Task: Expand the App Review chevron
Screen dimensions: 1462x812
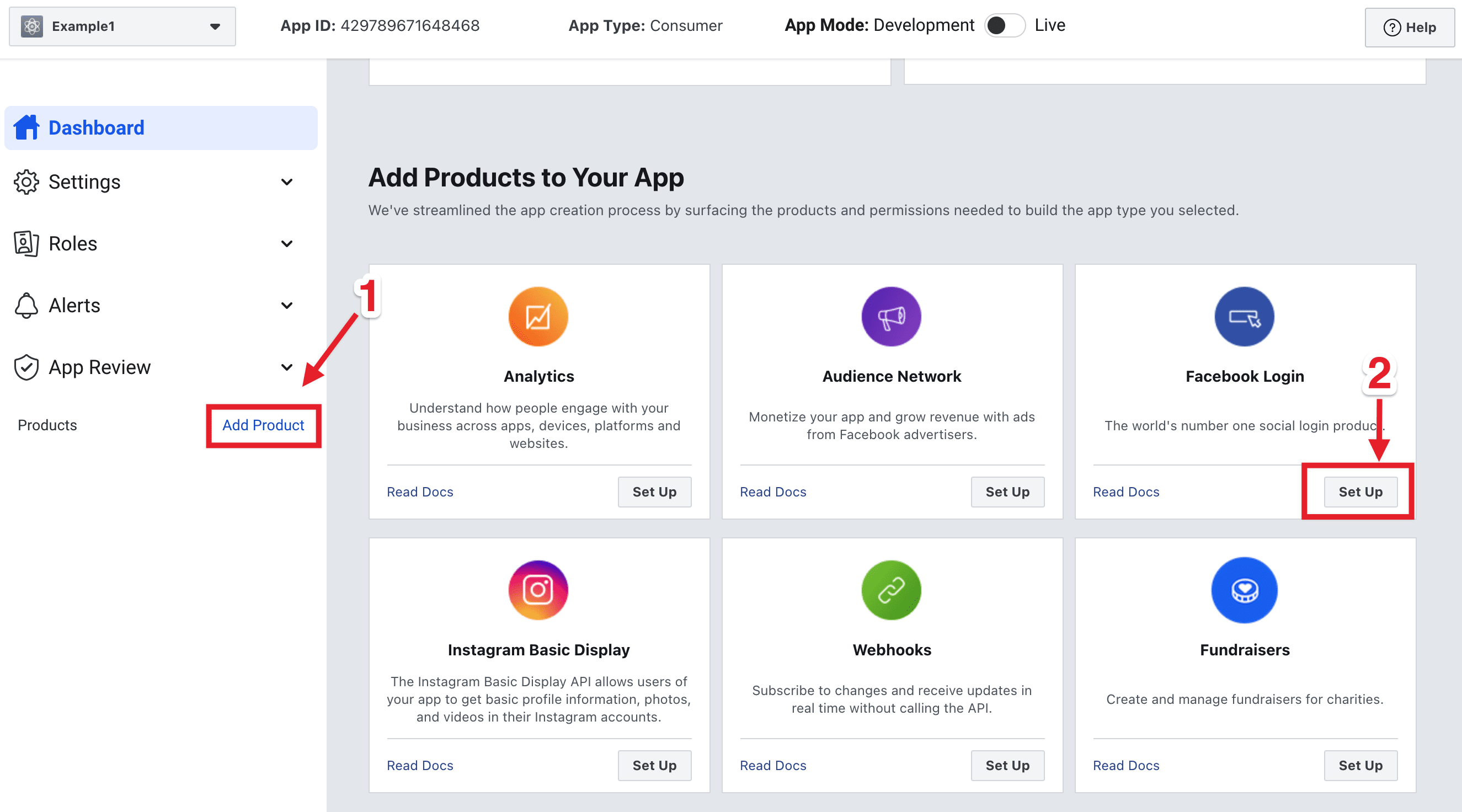Action: (287, 367)
